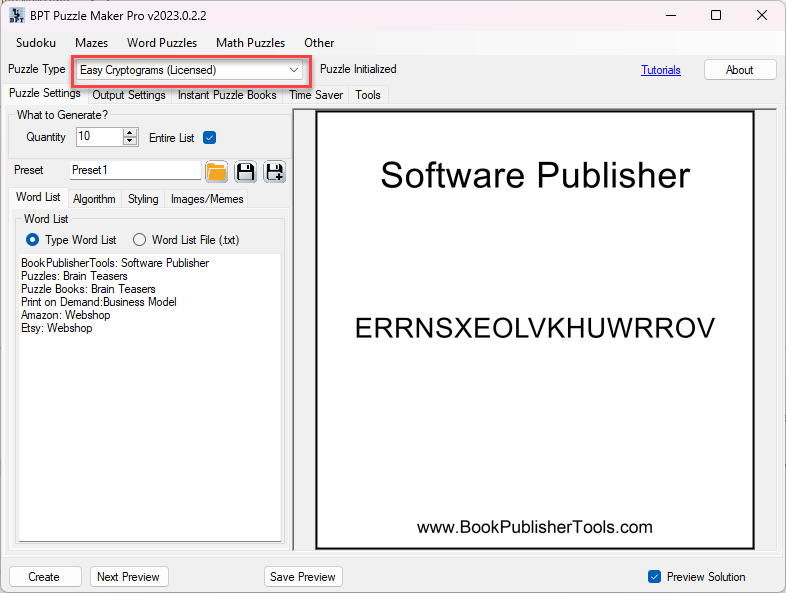Switch to the Output Settings tab
The height and width of the screenshot is (593, 786).
tap(129, 95)
